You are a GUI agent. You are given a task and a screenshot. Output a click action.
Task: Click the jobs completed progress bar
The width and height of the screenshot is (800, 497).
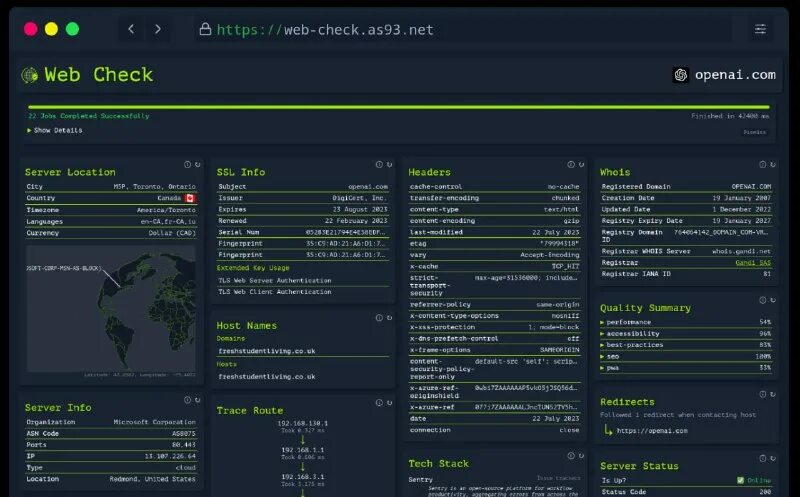tap(399, 107)
